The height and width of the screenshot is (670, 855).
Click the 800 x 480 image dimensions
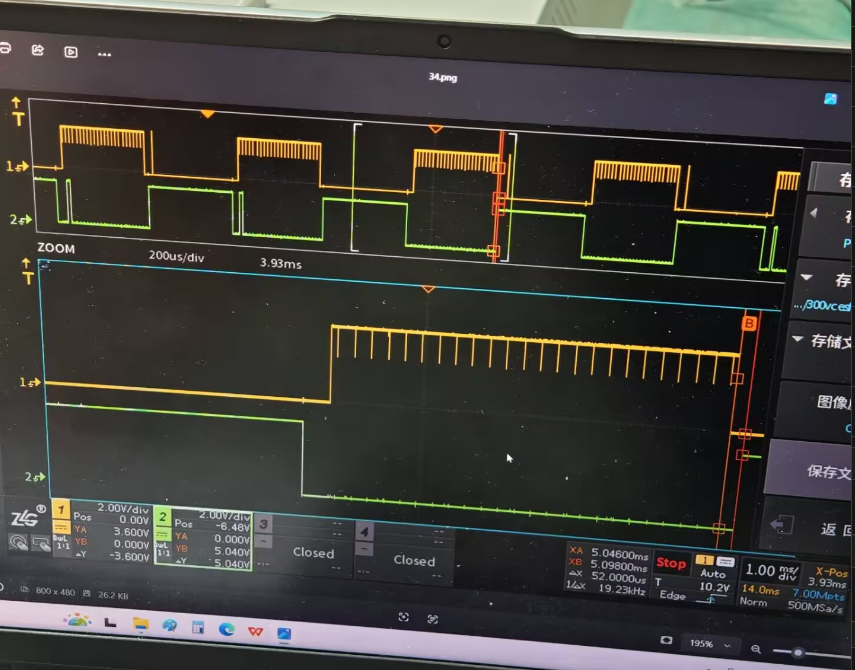pyautogui.click(x=55, y=591)
